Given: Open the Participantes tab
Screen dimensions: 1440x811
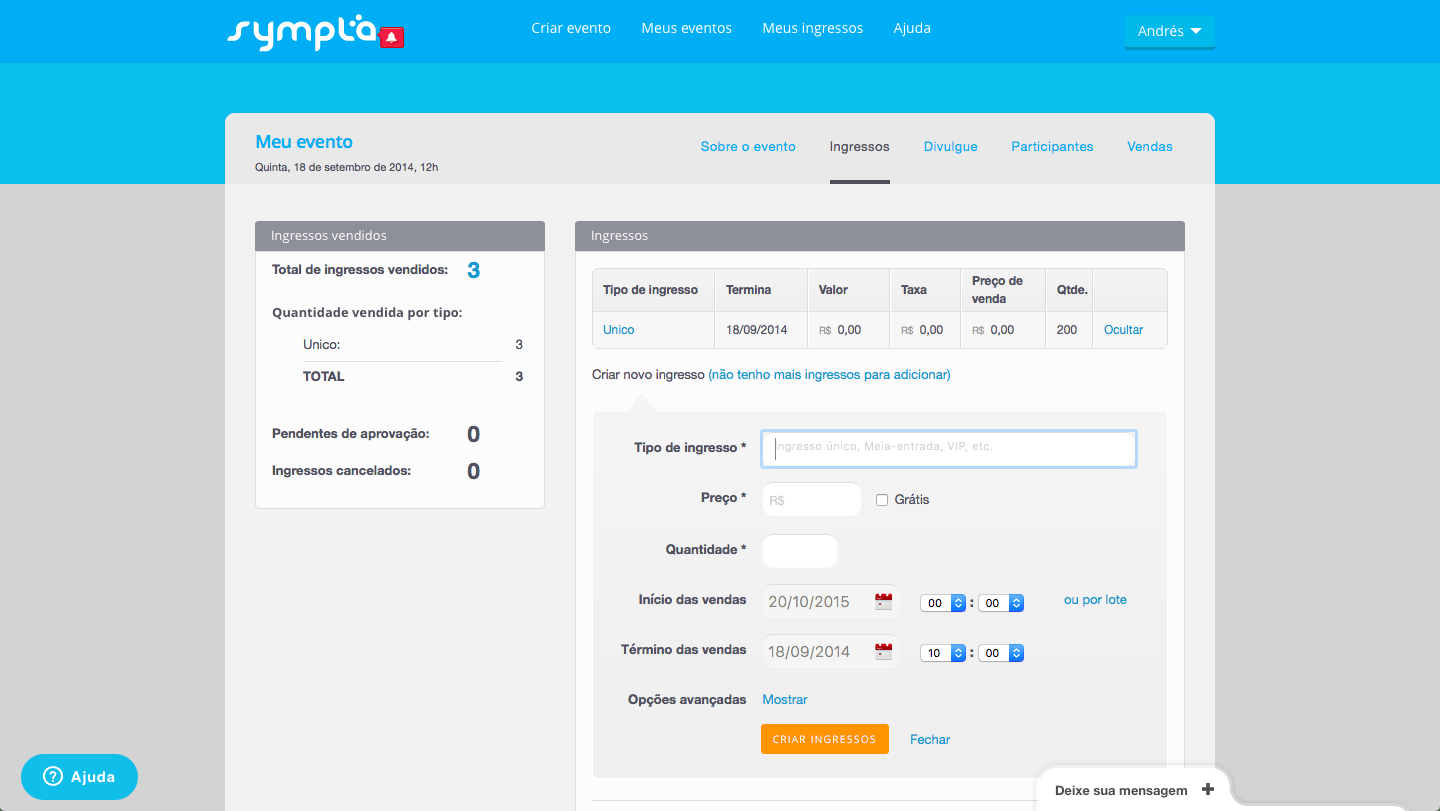Looking at the screenshot, I should pyautogui.click(x=1052, y=146).
